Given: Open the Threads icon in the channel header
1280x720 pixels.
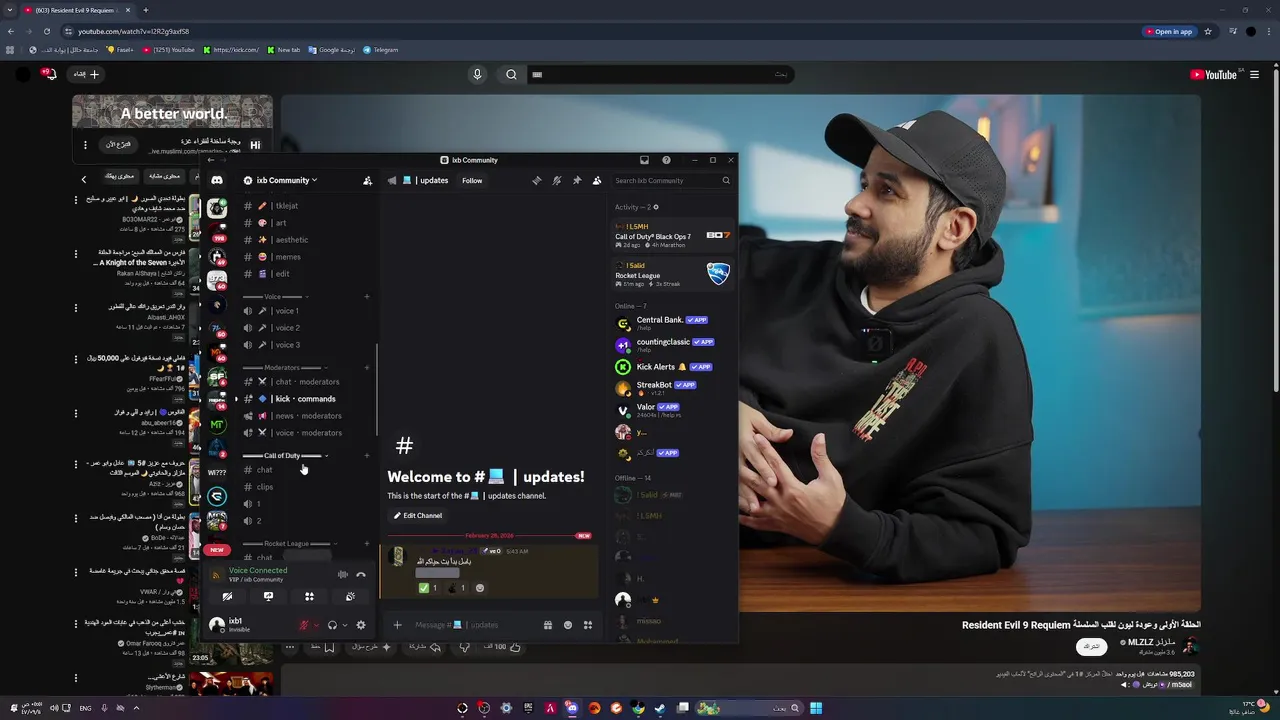Looking at the screenshot, I should coord(537,181).
